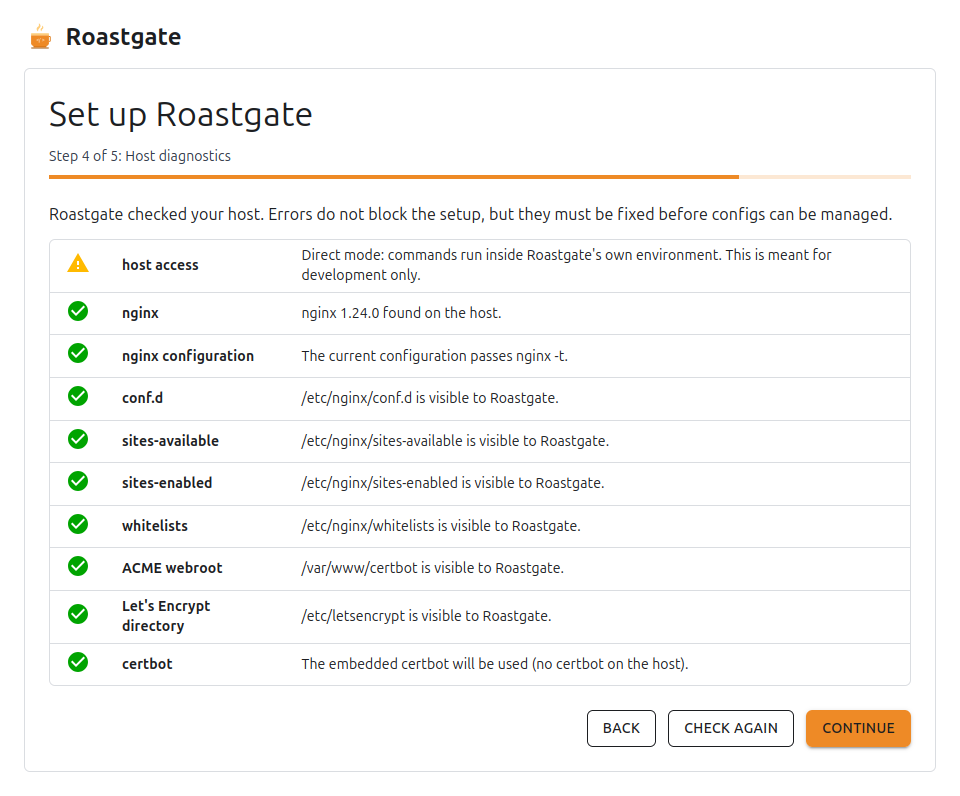This screenshot has width=960, height=796.
Task: Click the 'whitelists' row label
Action: [x=155, y=526]
